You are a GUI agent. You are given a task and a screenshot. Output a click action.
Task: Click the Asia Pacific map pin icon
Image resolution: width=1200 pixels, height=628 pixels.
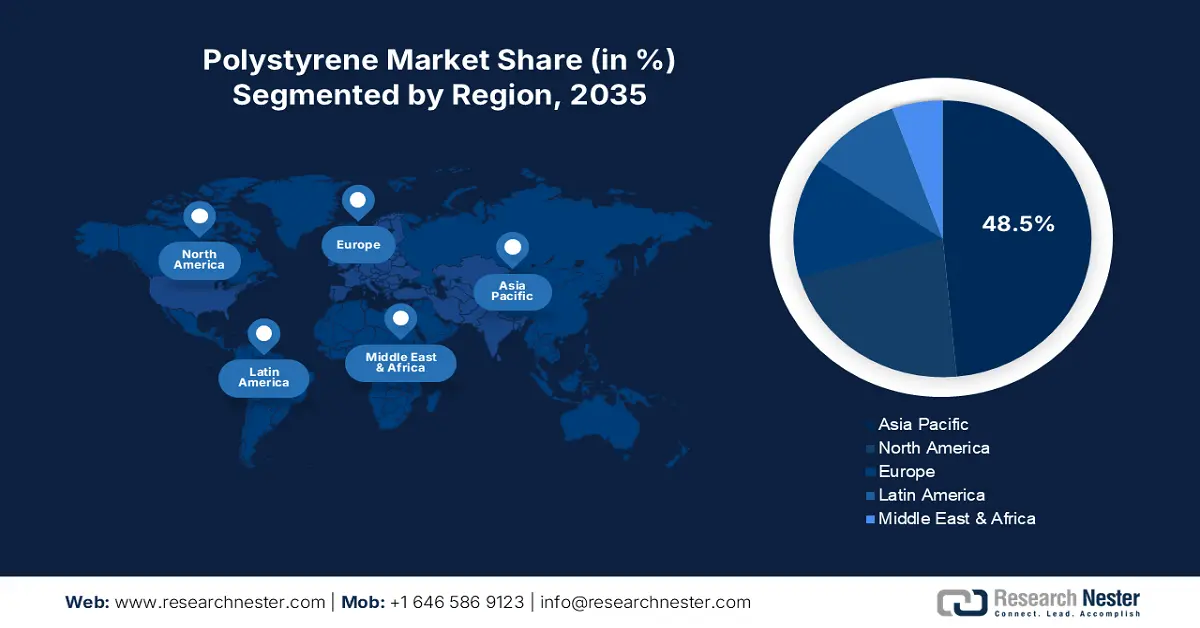(x=513, y=249)
